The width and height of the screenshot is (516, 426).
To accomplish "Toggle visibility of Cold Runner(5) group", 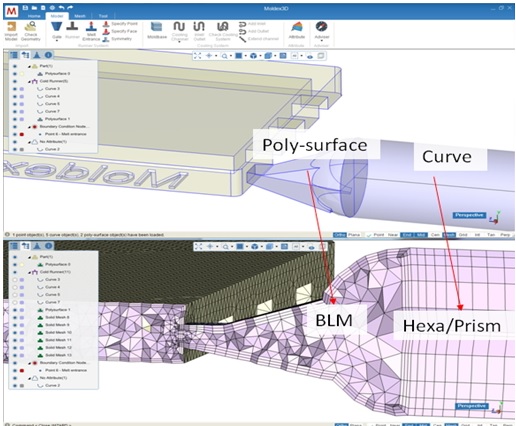I will click(15, 81).
